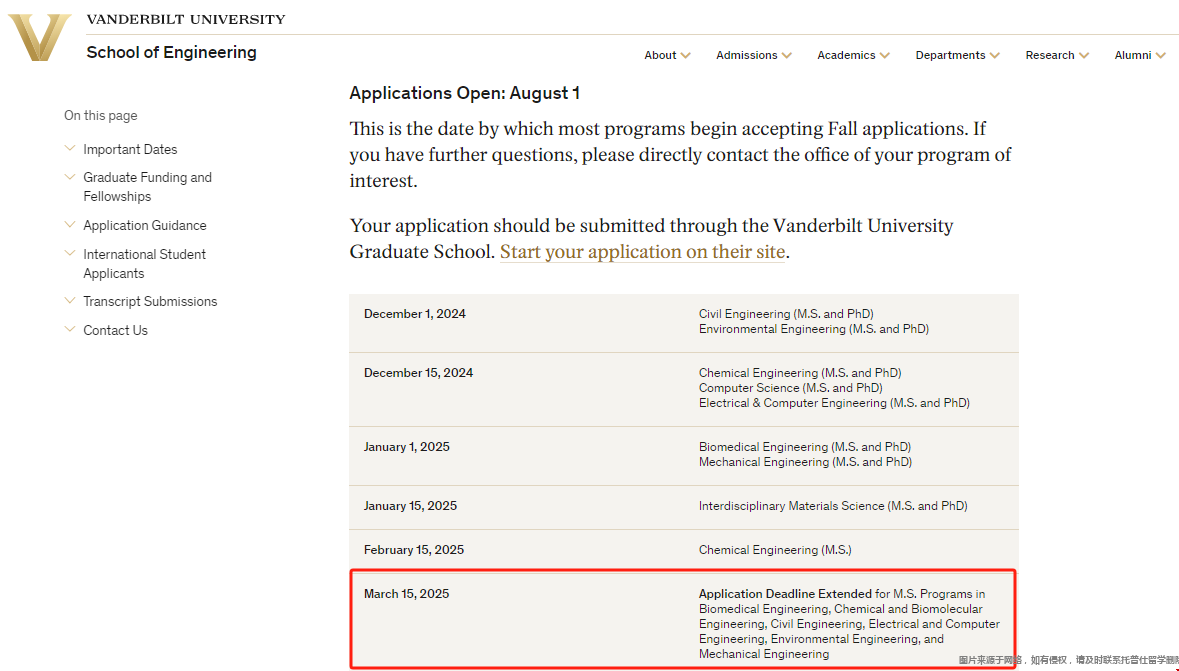This screenshot has height=671, width=1179.
Task: Click chevron beside Transcript Submissions
Action: click(70, 300)
